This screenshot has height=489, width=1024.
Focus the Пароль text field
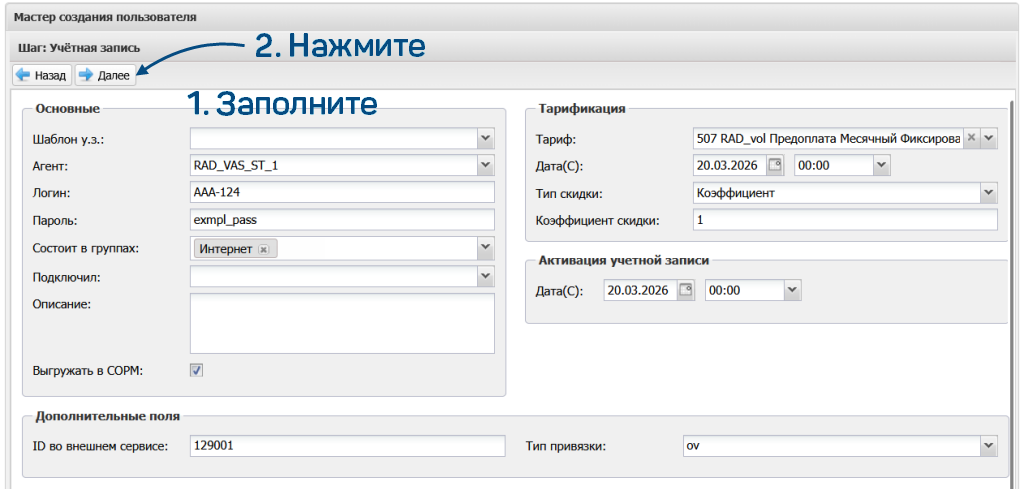pos(342,220)
